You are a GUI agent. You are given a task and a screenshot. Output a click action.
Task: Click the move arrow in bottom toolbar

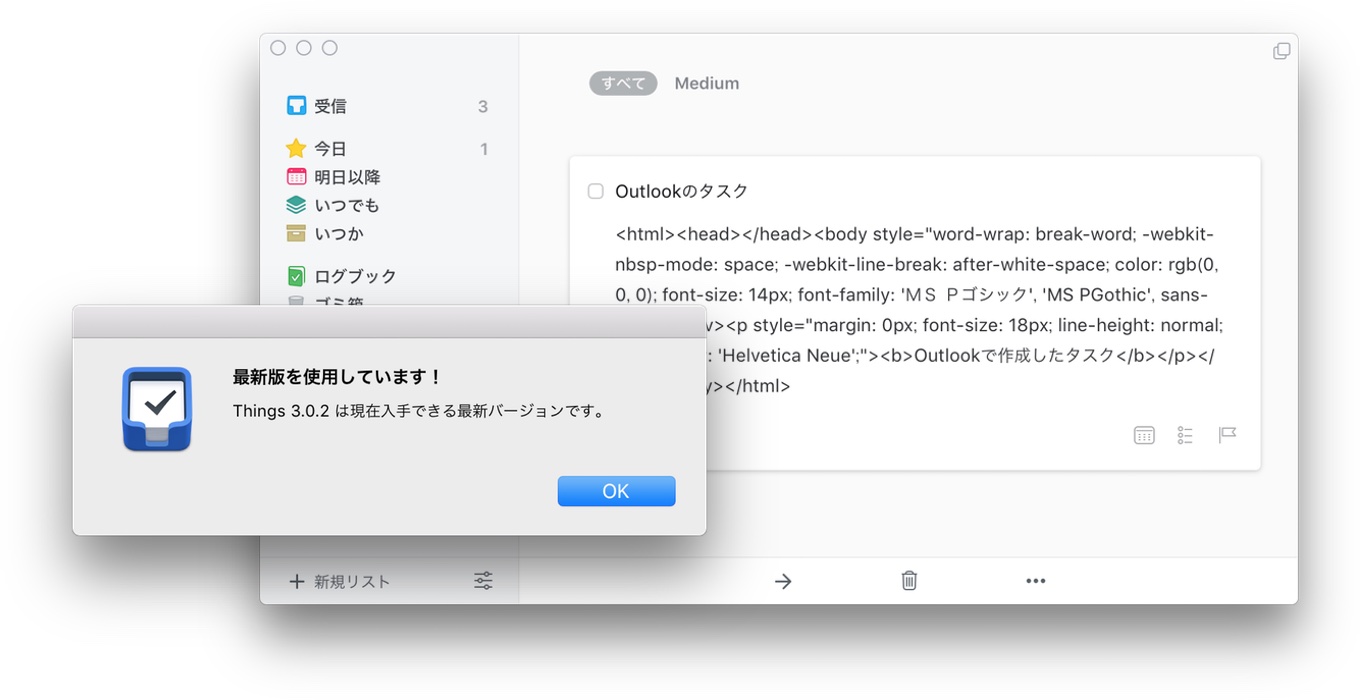pyautogui.click(x=783, y=581)
